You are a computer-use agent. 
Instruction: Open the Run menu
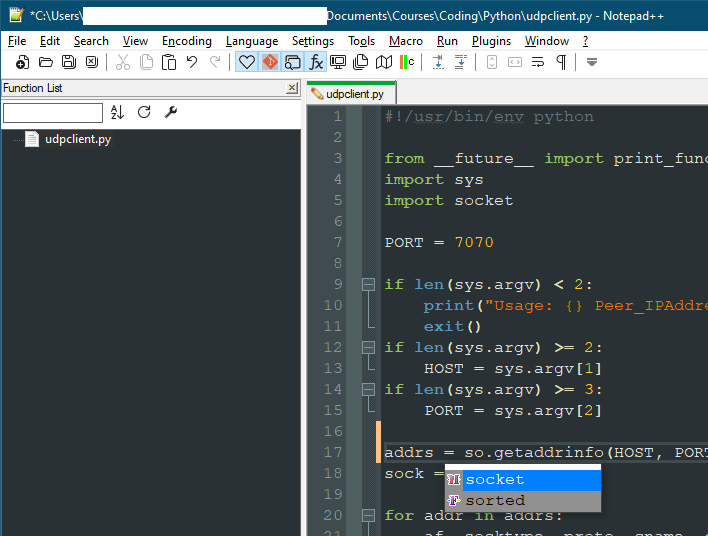(x=447, y=41)
